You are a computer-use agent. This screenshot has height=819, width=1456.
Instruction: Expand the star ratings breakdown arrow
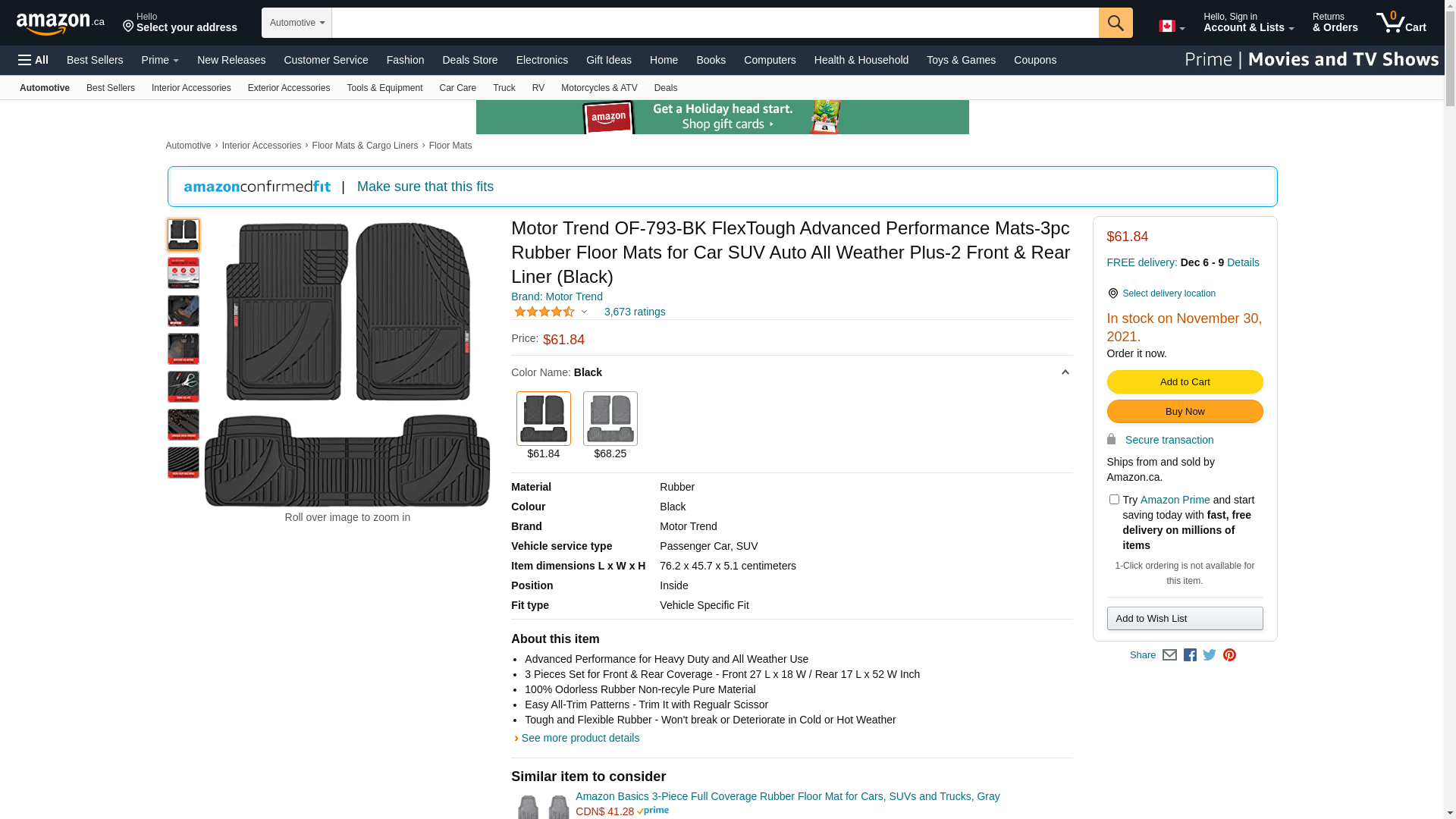584,312
